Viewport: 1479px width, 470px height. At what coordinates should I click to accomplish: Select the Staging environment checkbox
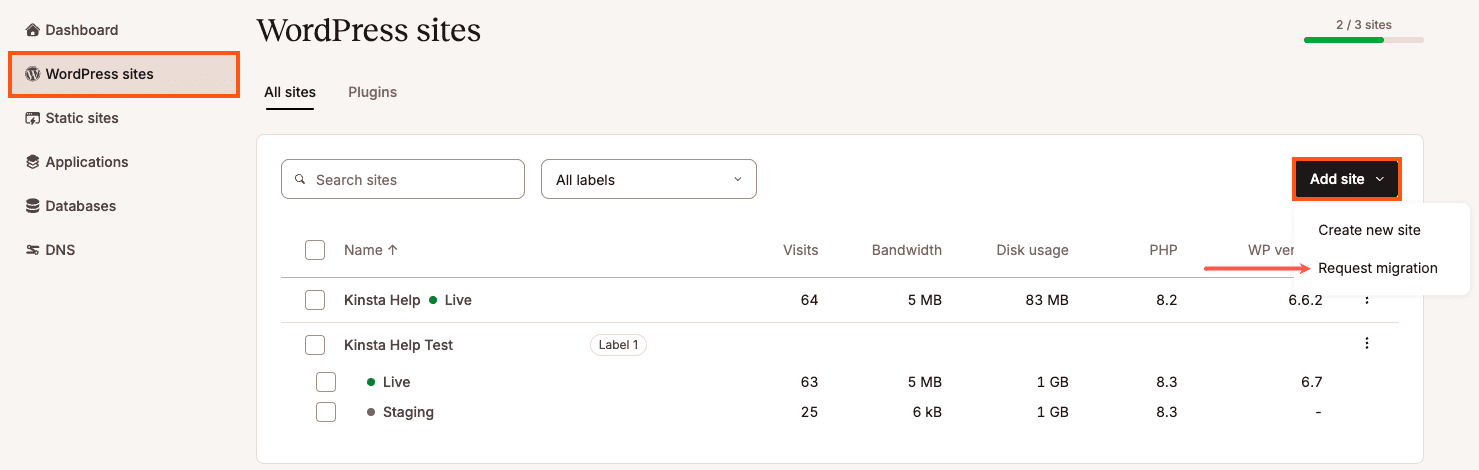[326, 412]
